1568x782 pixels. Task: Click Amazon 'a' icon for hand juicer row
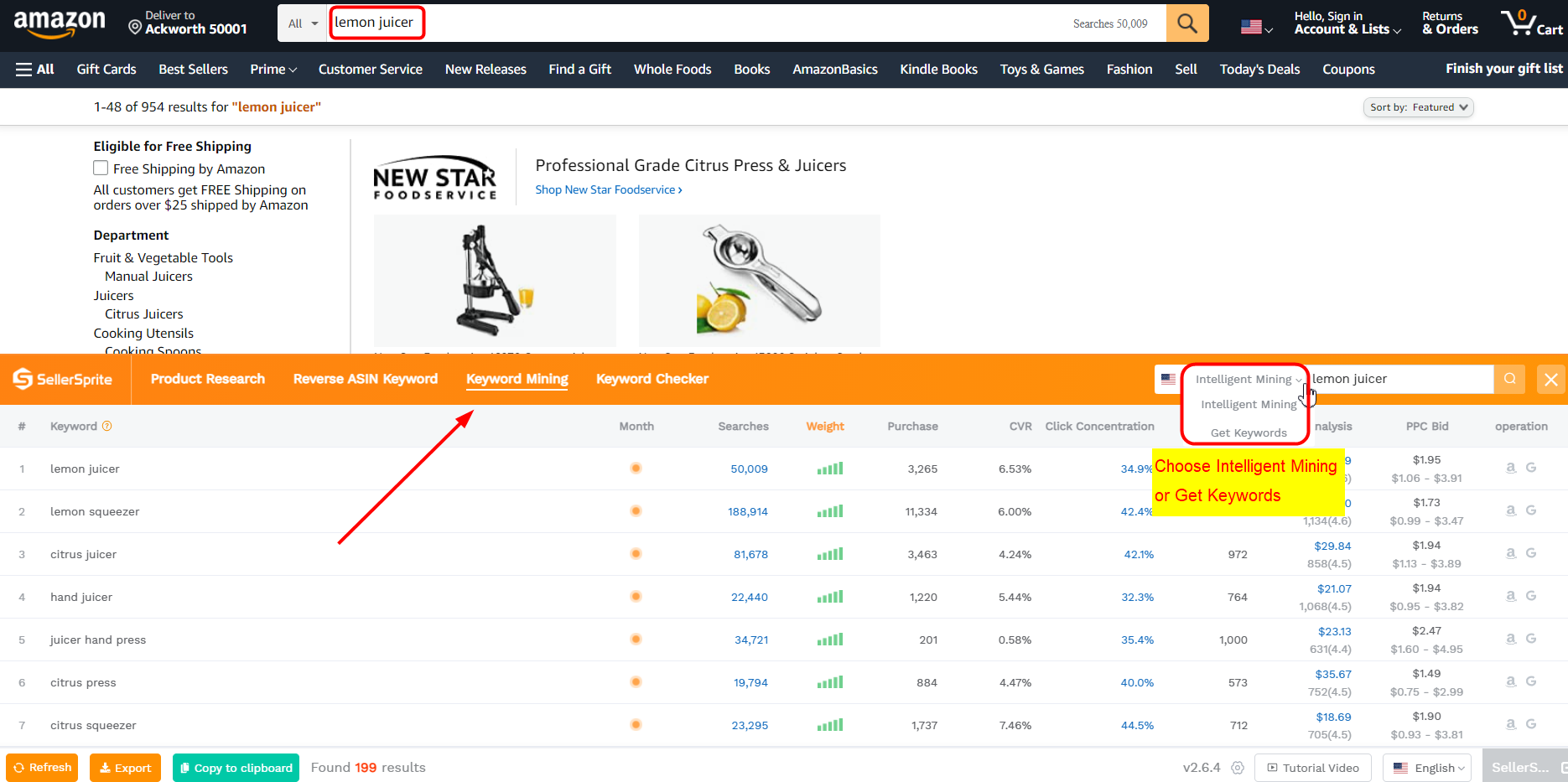point(1511,596)
